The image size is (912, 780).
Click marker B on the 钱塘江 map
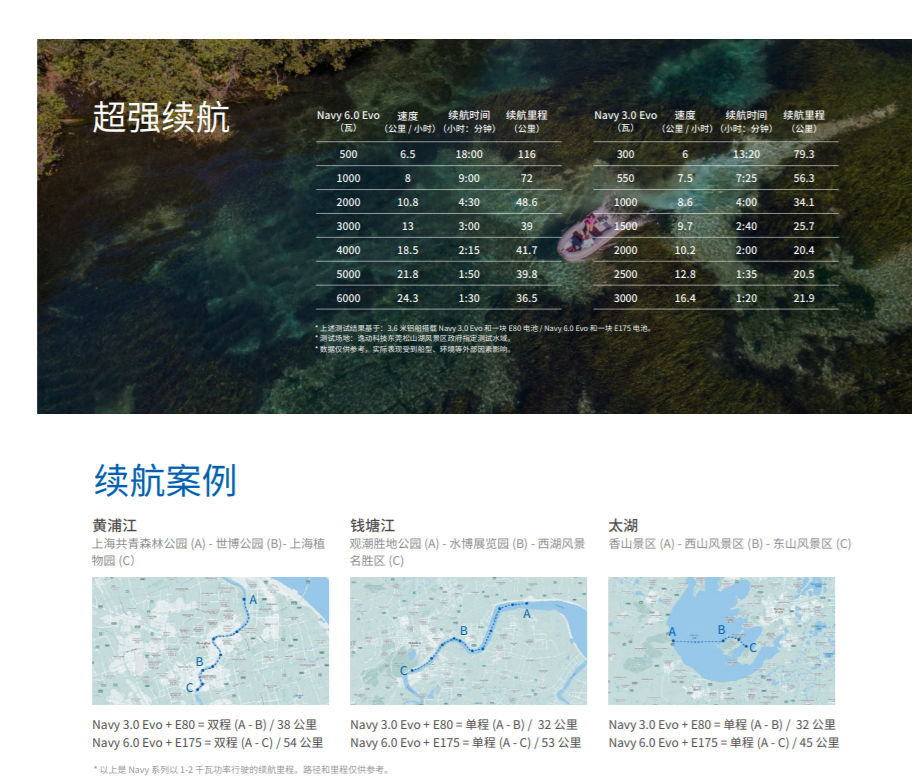(x=464, y=631)
